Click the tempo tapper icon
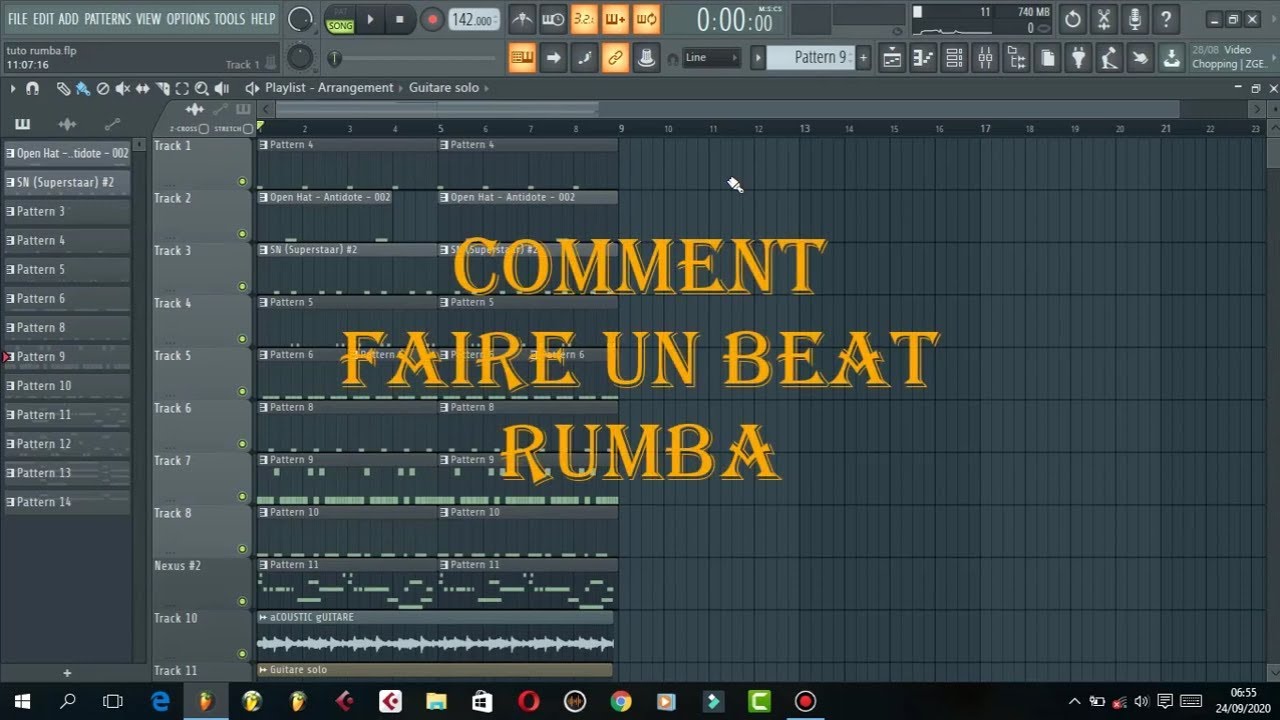The height and width of the screenshot is (720, 1280). tap(1109, 58)
